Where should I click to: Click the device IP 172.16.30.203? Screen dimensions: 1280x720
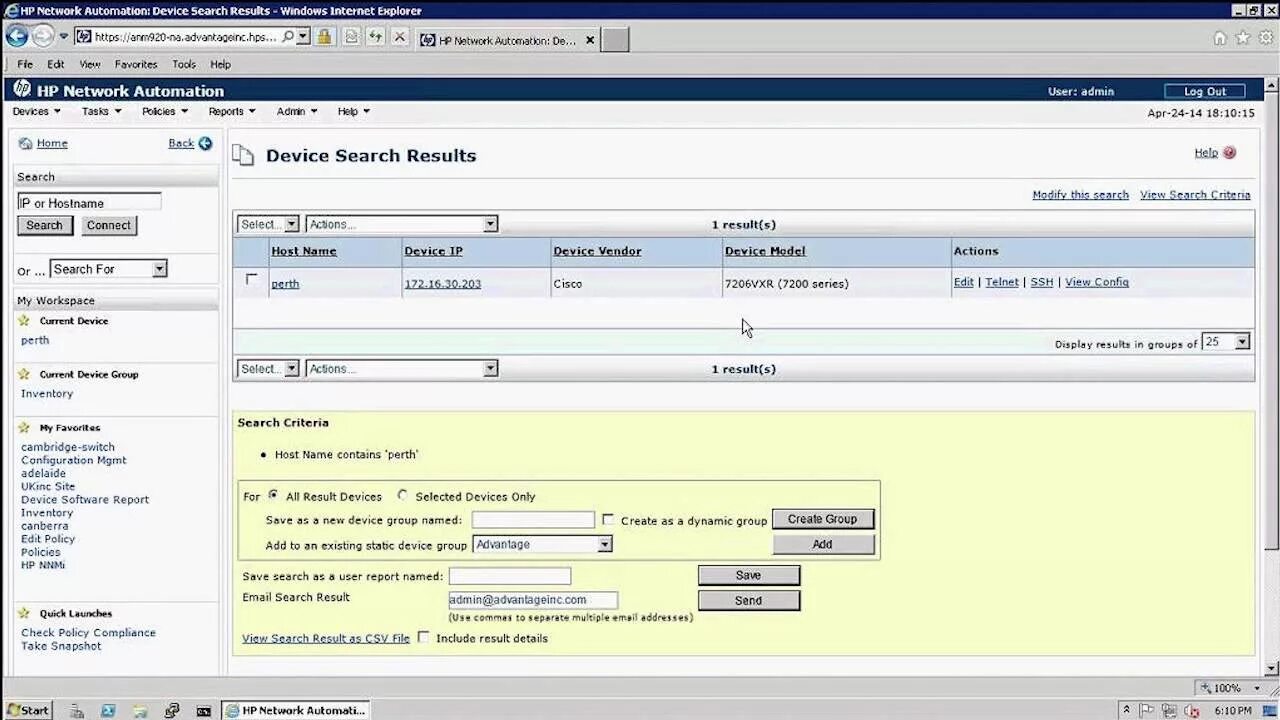tap(442, 284)
